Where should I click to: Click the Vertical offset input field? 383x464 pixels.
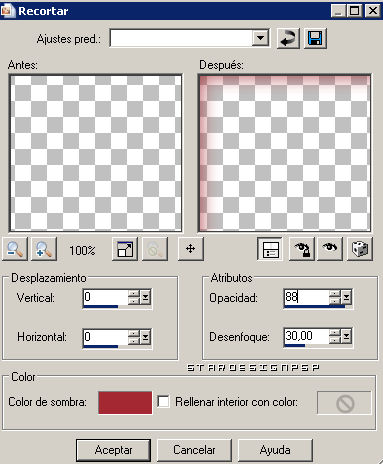[x=105, y=297]
